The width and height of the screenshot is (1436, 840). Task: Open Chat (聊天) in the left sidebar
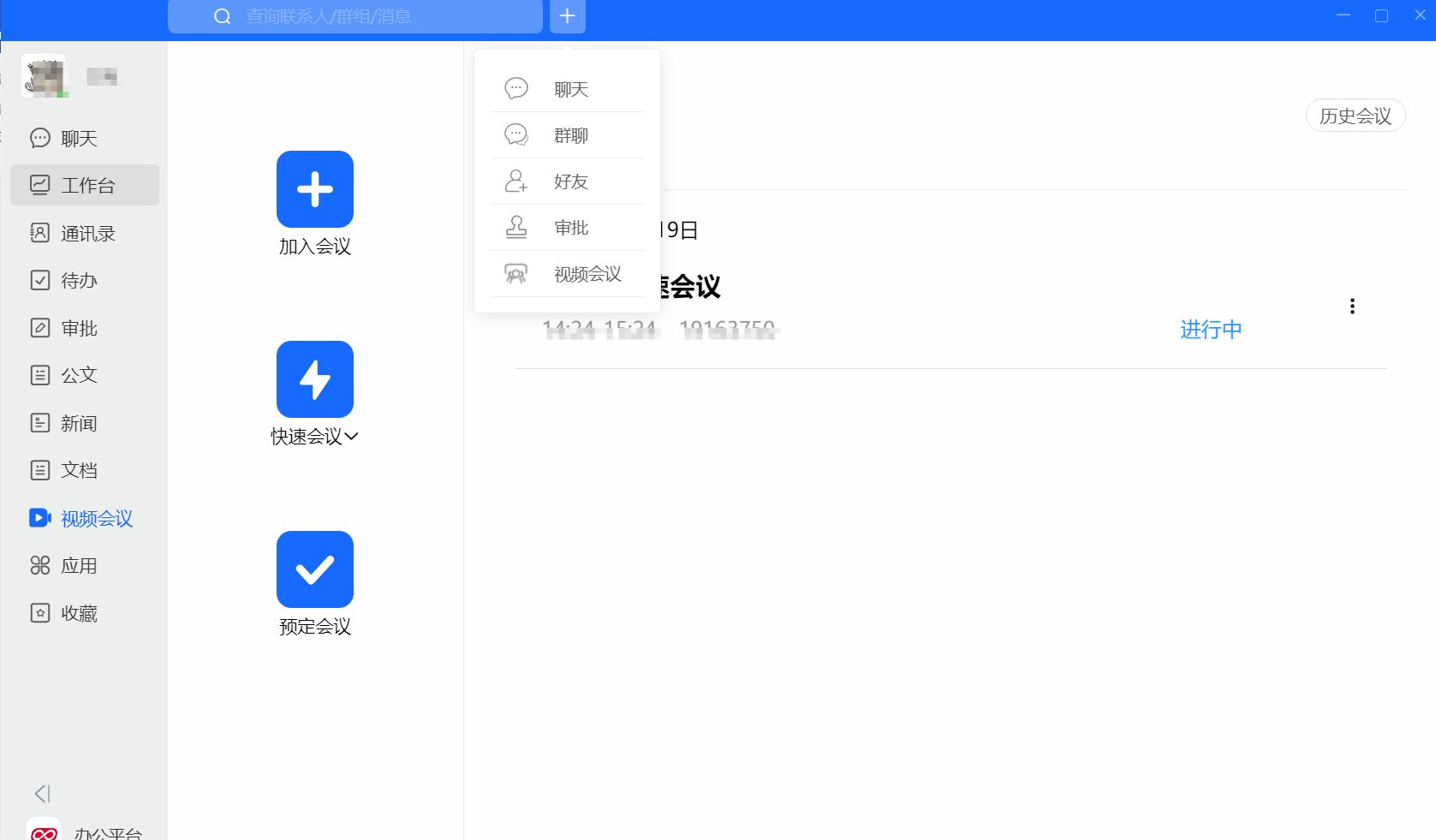pyautogui.click(x=79, y=139)
